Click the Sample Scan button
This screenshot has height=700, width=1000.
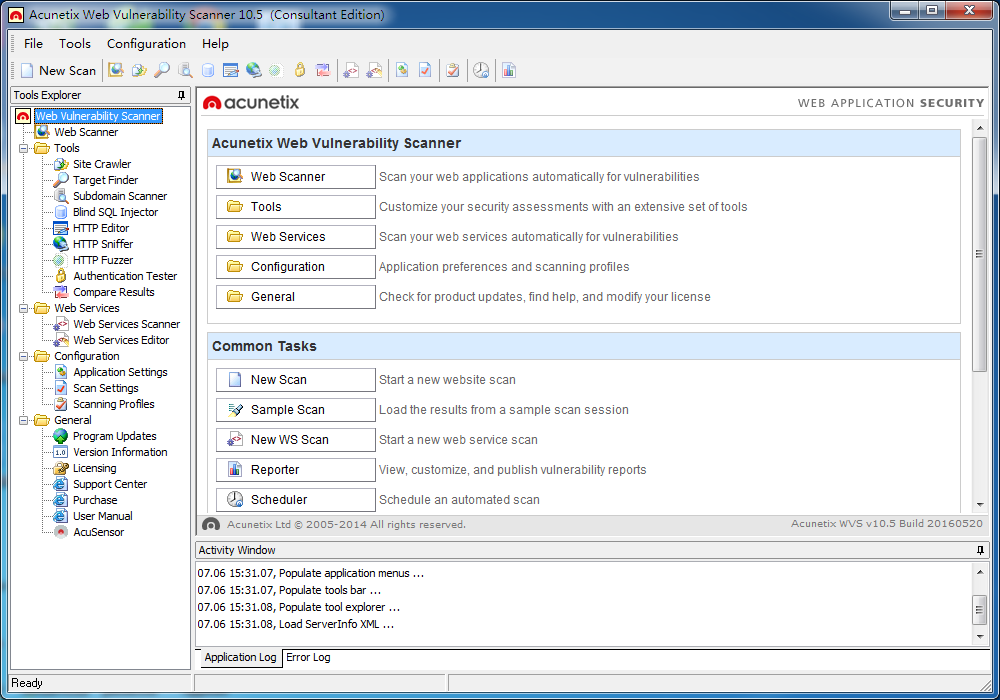point(295,409)
